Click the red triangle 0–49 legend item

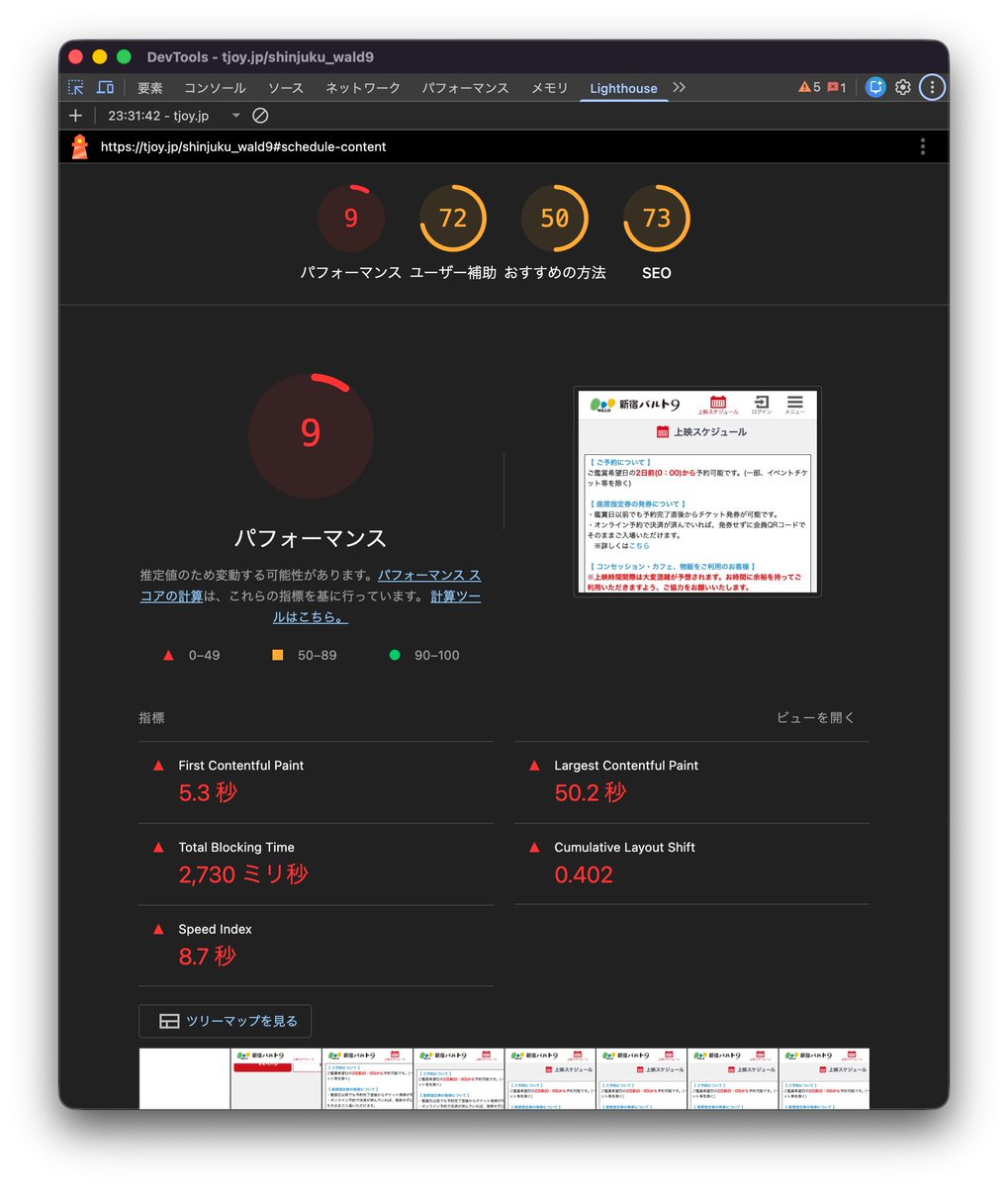[192, 655]
